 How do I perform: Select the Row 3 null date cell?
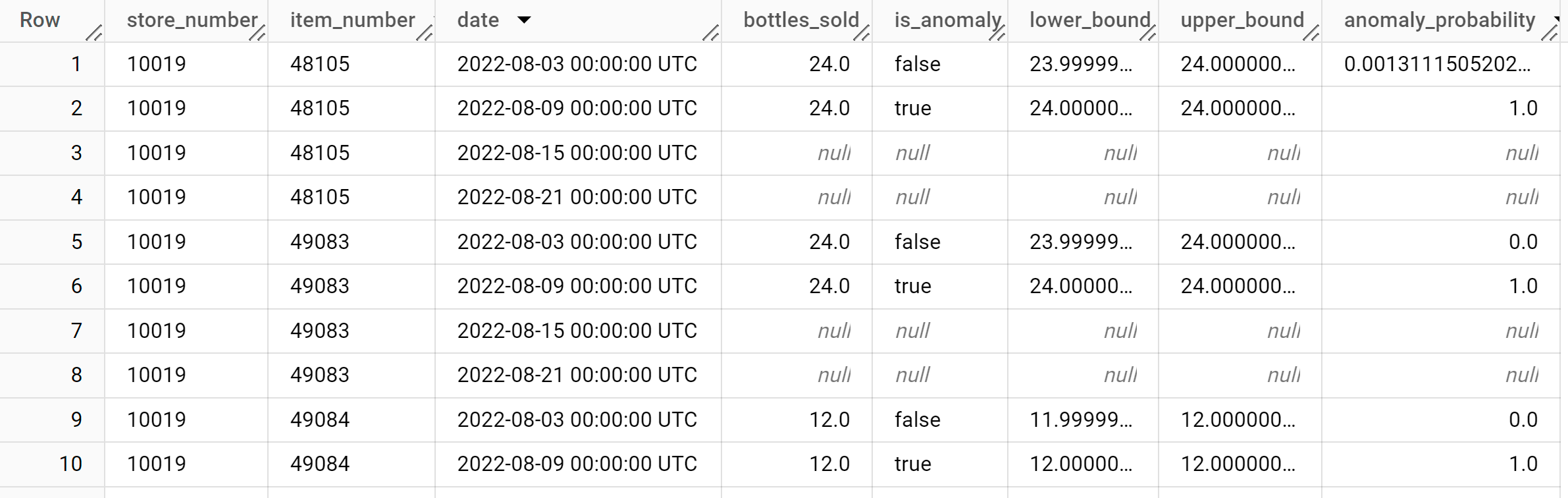[577, 152]
